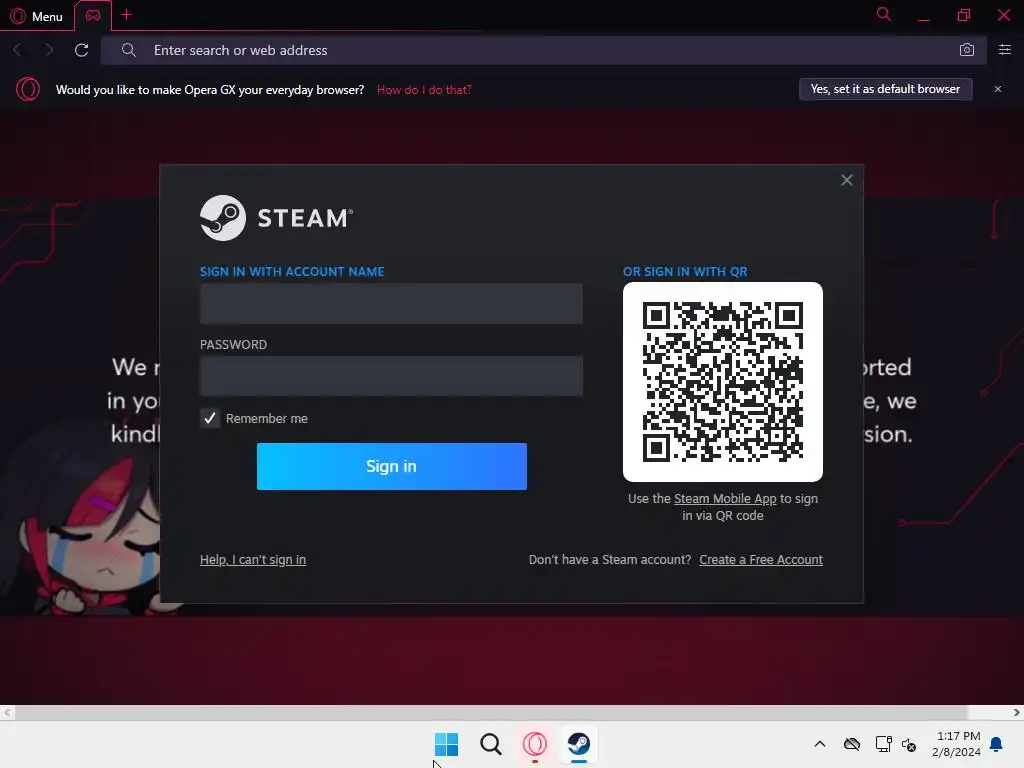Click the account name input field
This screenshot has height=768, width=1024.
391,304
